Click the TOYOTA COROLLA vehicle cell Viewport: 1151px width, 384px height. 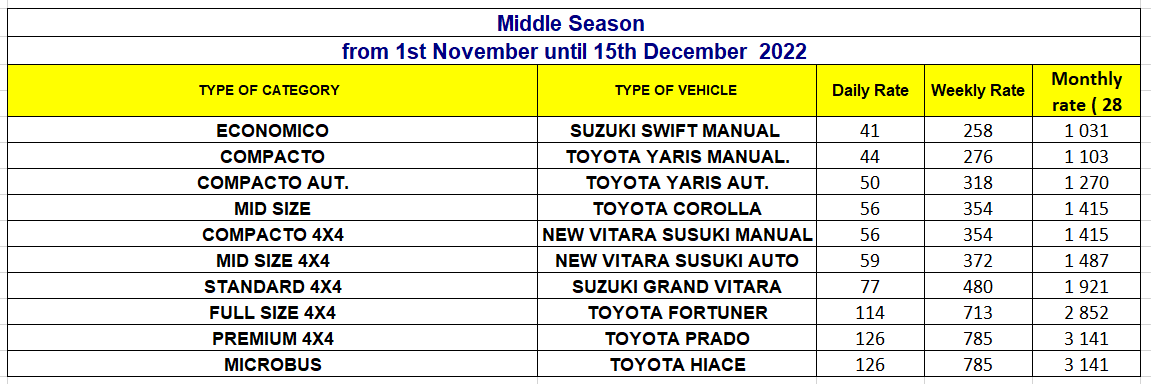click(677, 209)
